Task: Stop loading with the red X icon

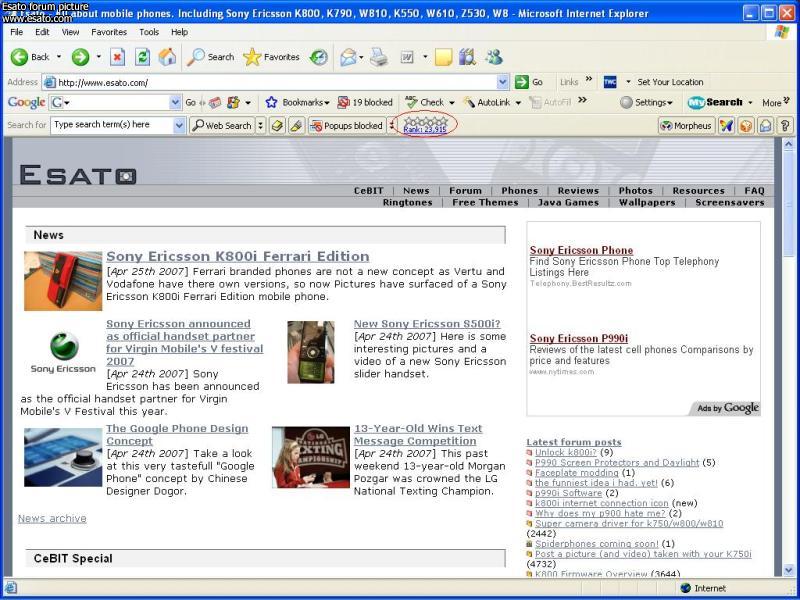Action: tap(117, 57)
